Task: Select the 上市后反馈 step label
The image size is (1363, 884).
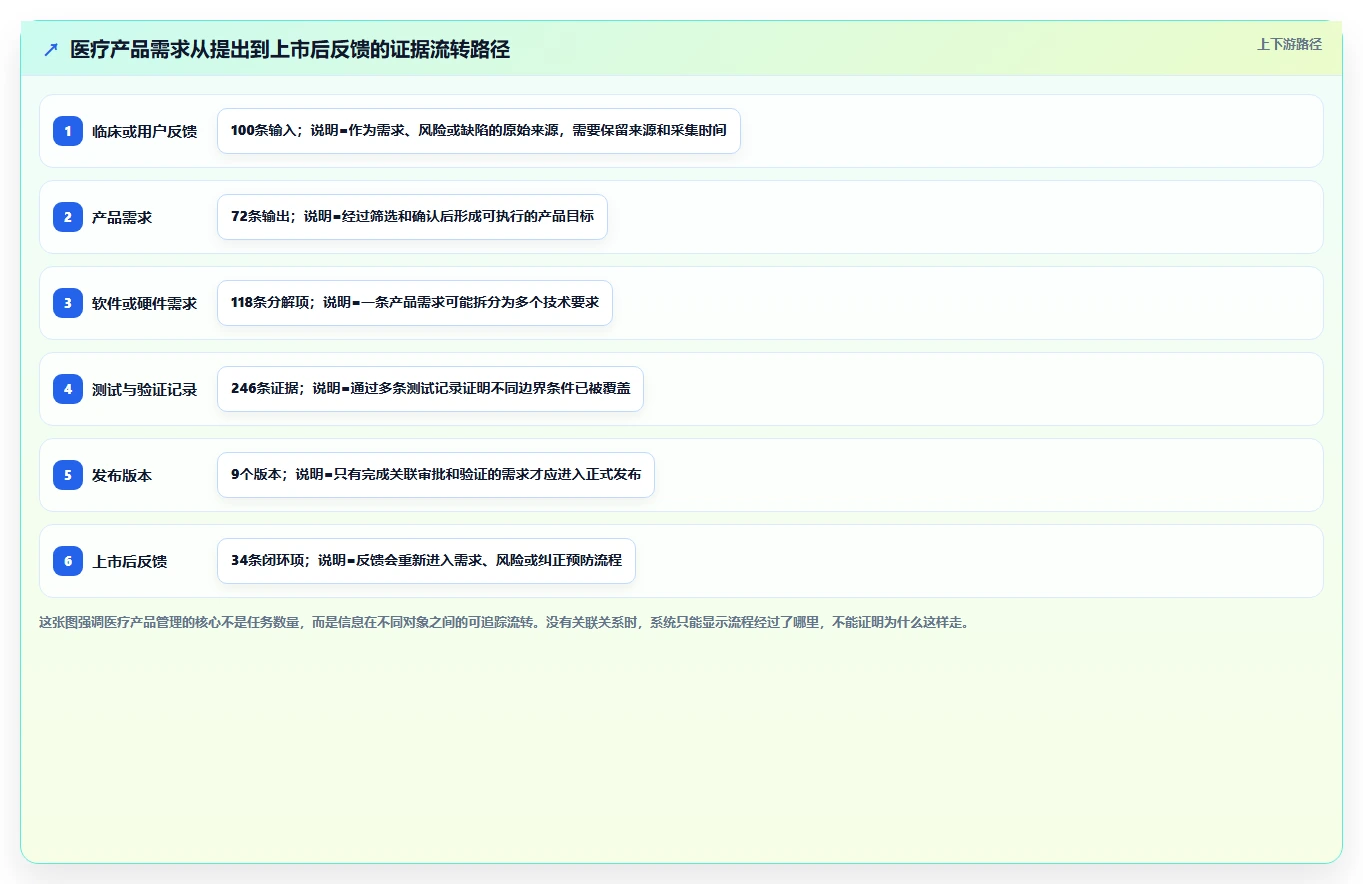Action: (129, 561)
